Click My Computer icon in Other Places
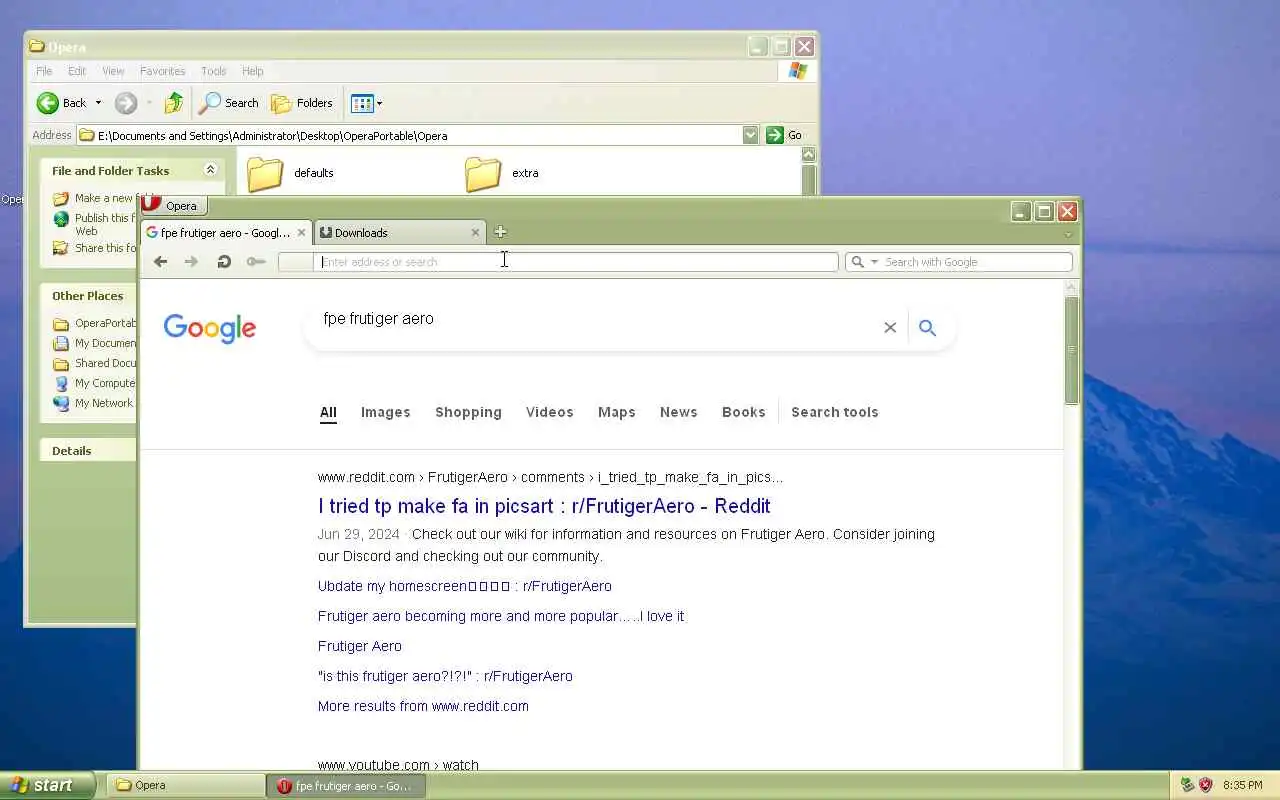The width and height of the screenshot is (1280, 800). pyautogui.click(x=61, y=383)
